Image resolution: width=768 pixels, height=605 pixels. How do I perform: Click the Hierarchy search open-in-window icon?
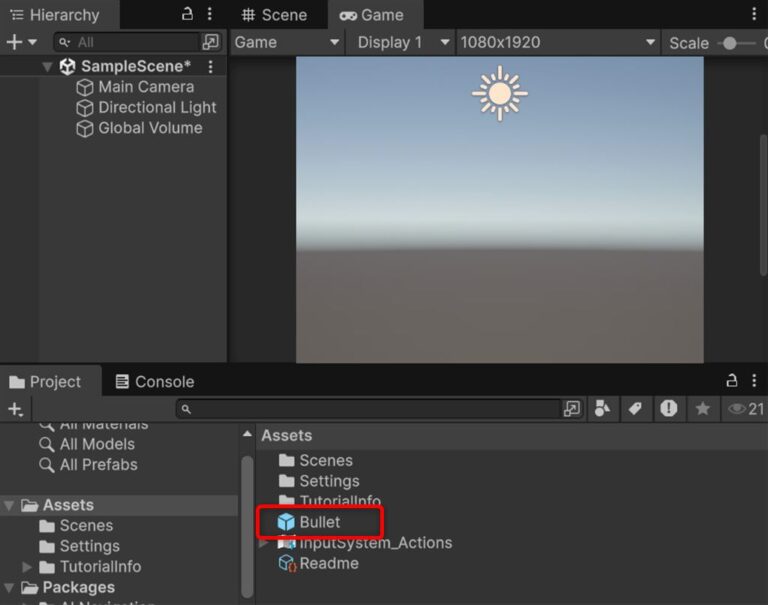(x=211, y=42)
